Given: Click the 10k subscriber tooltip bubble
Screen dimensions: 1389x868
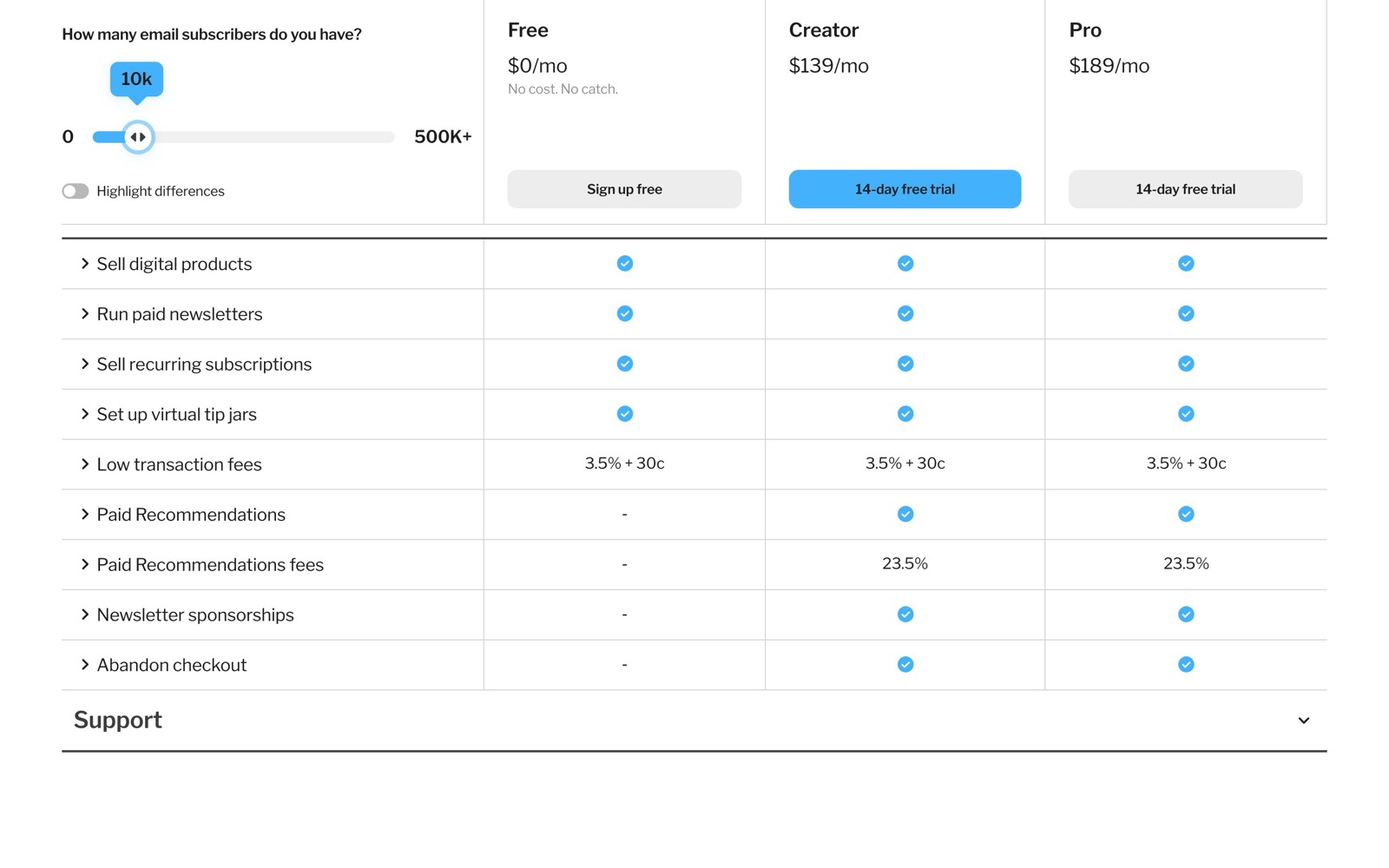Looking at the screenshot, I should point(136,79).
